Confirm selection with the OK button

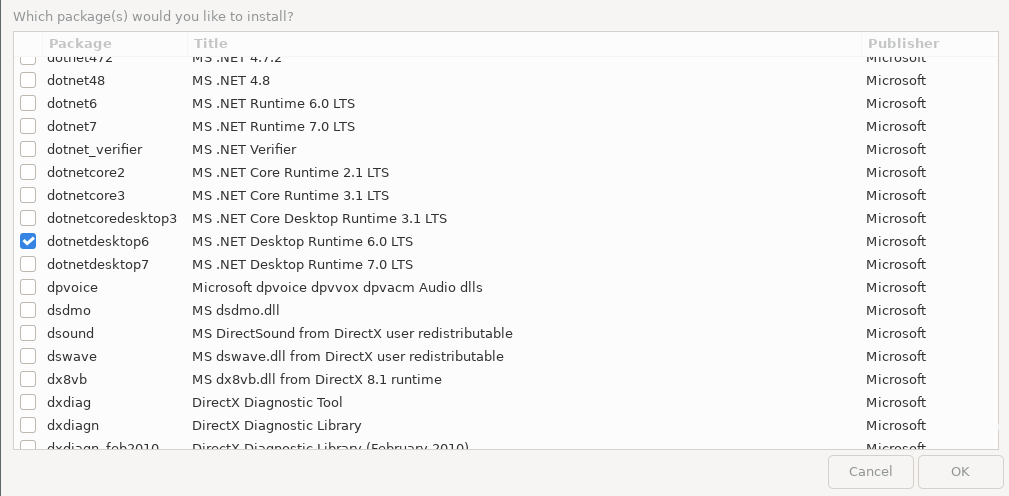coord(960,471)
